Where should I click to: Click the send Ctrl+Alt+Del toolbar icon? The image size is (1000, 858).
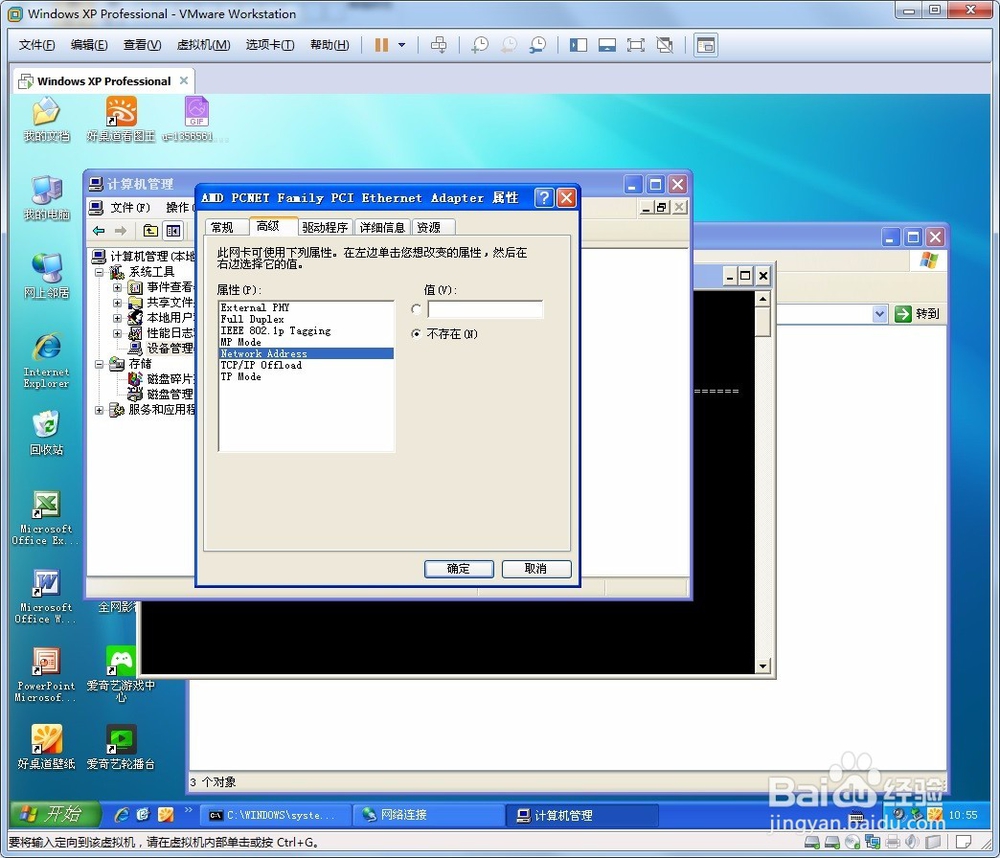(439, 45)
